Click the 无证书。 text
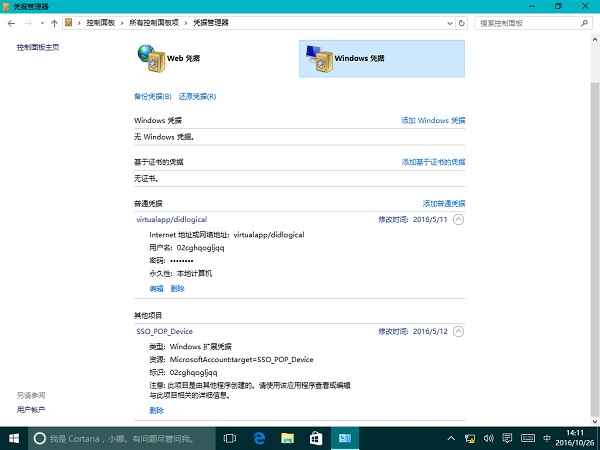Screen dimensions: 600x450 146,179
